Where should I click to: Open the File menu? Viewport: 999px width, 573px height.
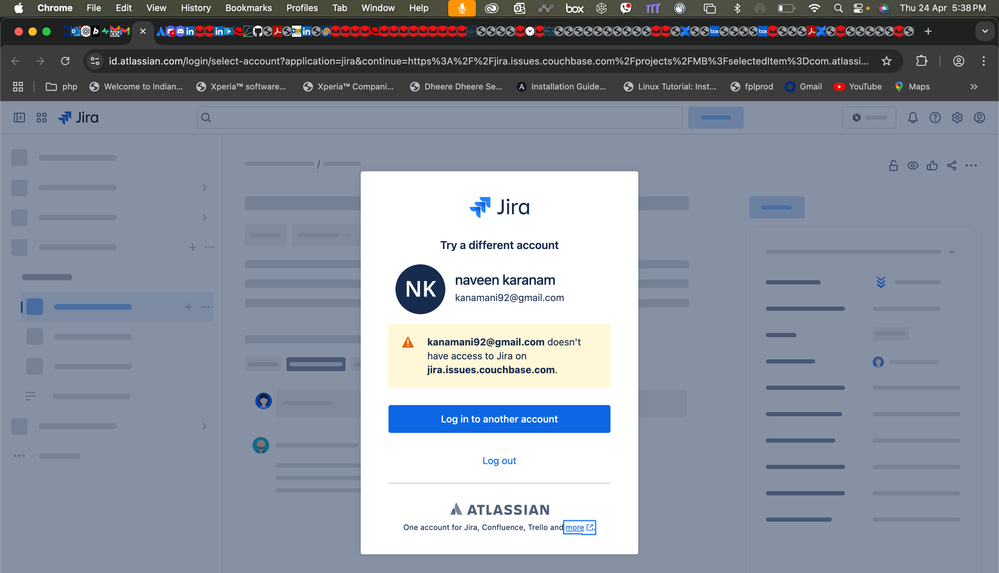click(94, 8)
